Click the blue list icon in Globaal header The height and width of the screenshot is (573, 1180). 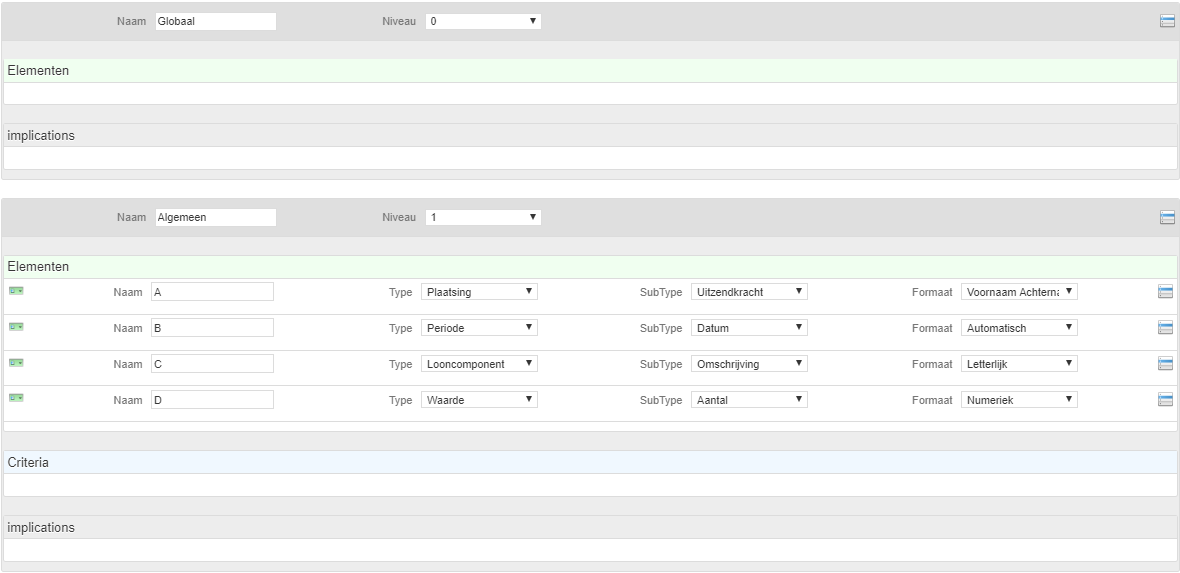coord(1167,21)
